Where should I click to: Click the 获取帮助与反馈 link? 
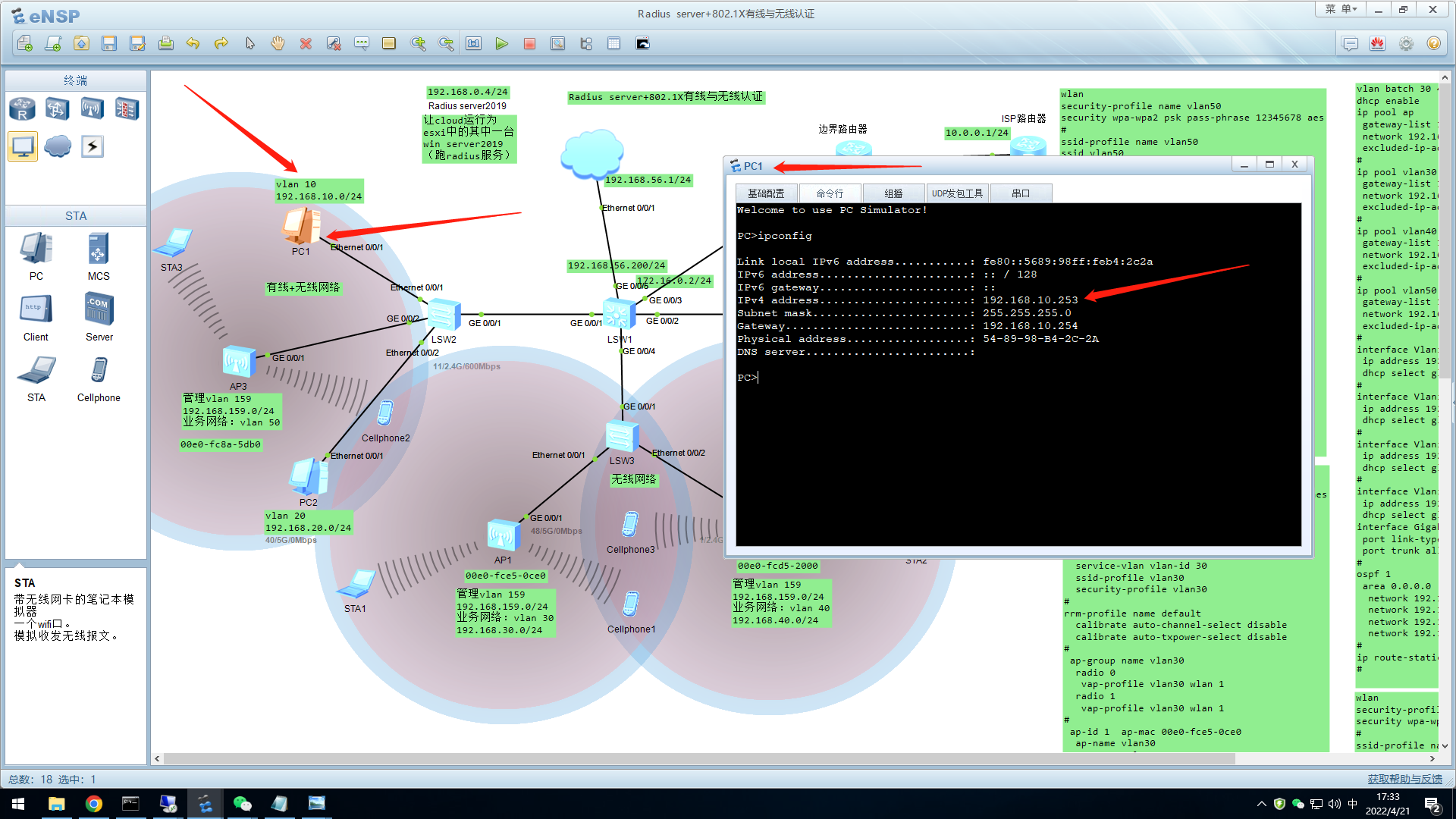pos(1404,779)
